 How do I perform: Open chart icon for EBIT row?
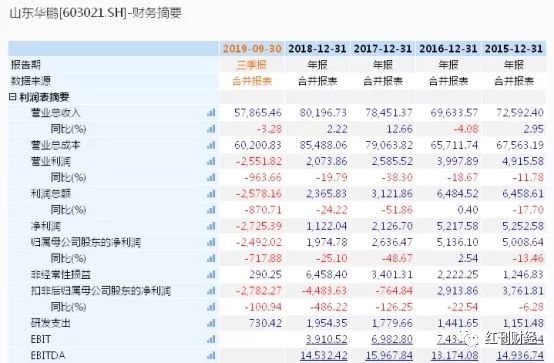[x=211, y=339]
